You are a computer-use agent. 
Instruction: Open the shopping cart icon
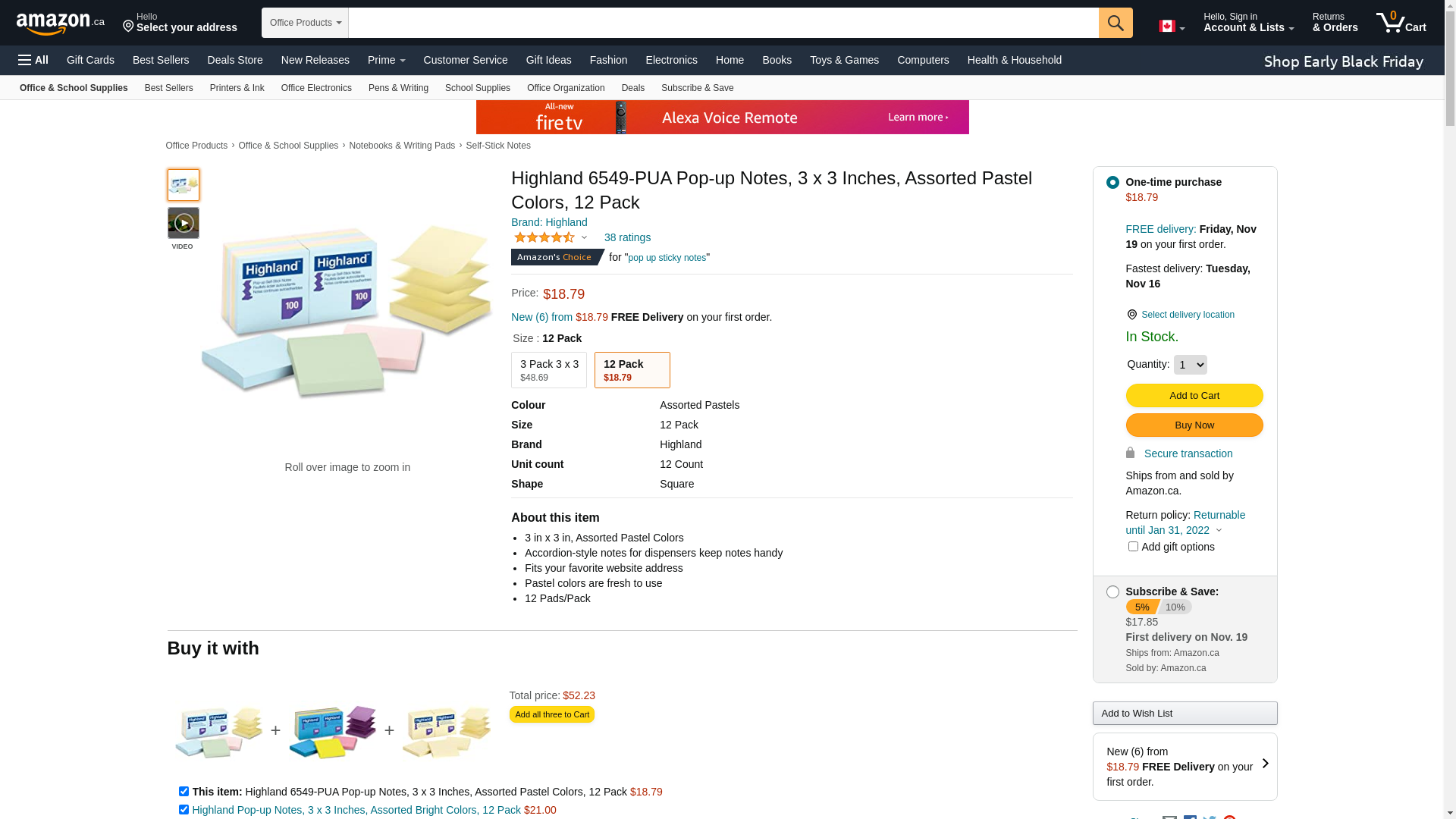[1401, 23]
